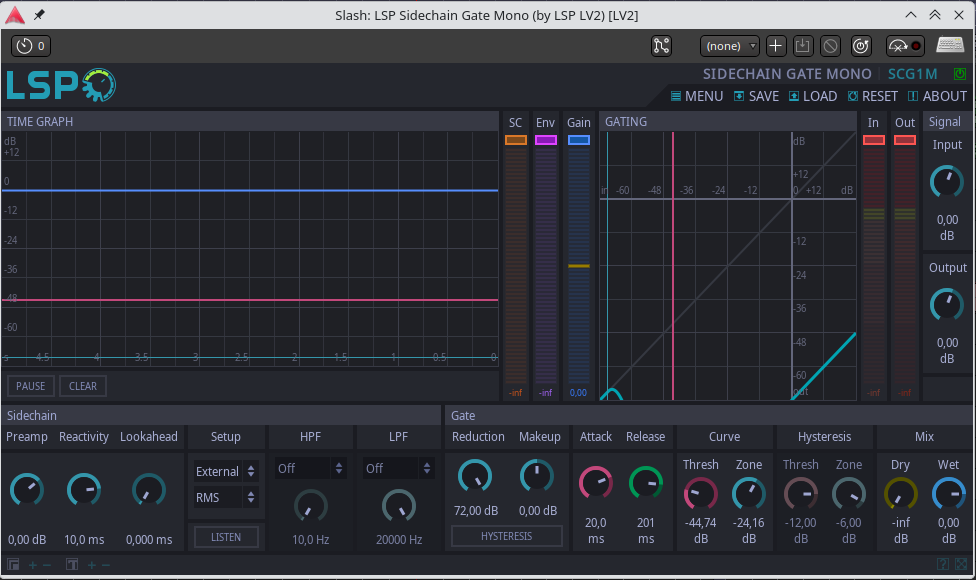Click ABOUT in the plugin header
Image resolution: width=976 pixels, height=580 pixels.
coord(937,97)
